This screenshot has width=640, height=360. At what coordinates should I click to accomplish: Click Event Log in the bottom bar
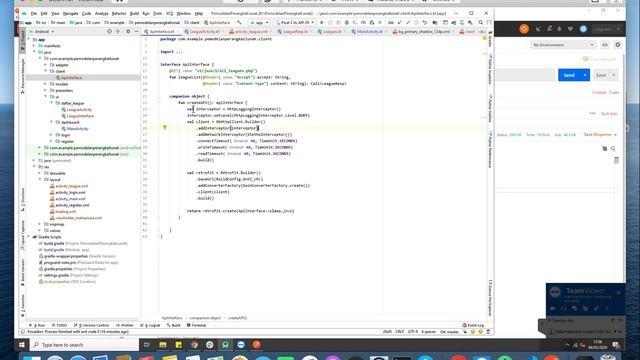coord(473,325)
